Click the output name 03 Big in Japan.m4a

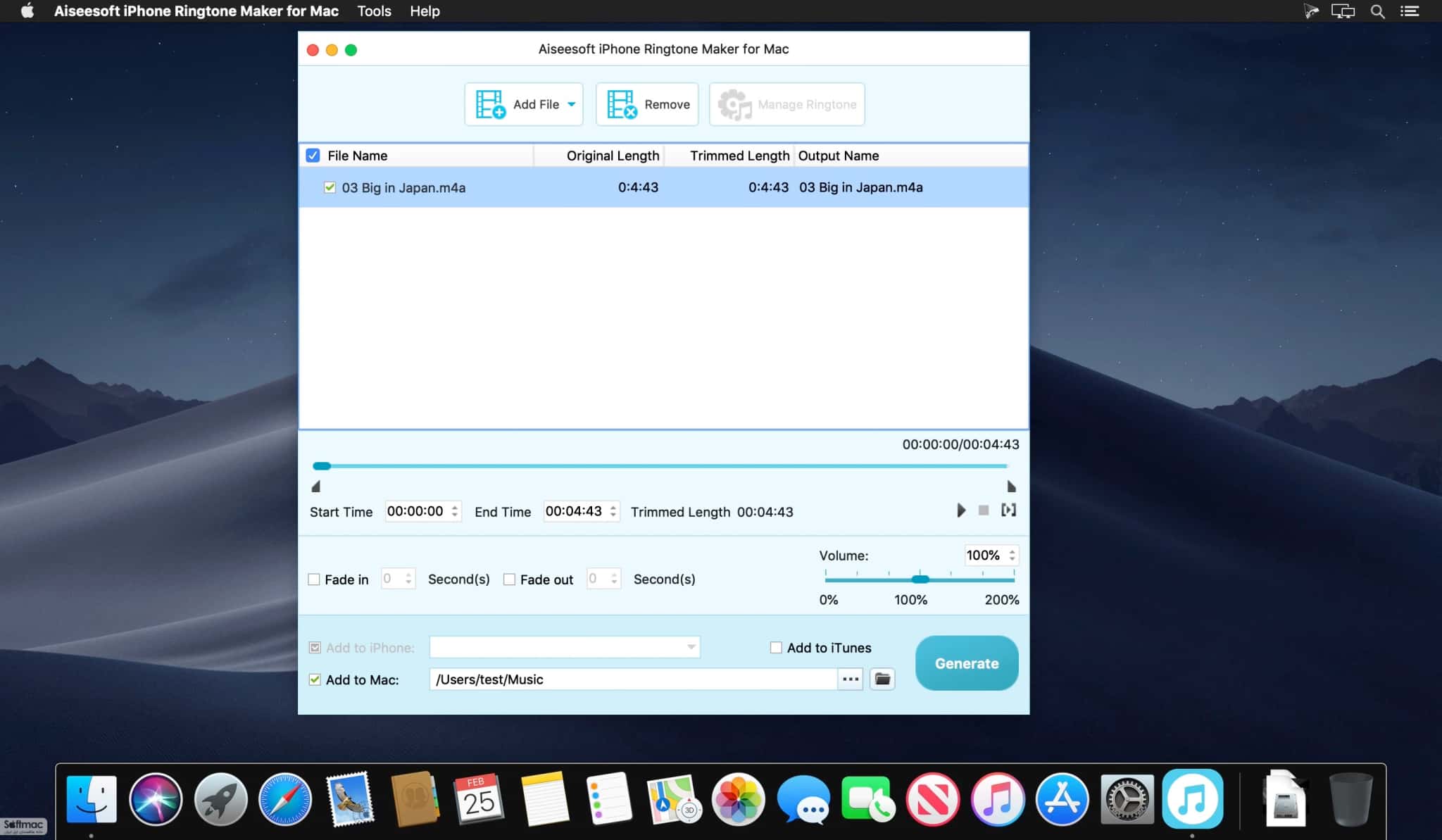tap(860, 187)
